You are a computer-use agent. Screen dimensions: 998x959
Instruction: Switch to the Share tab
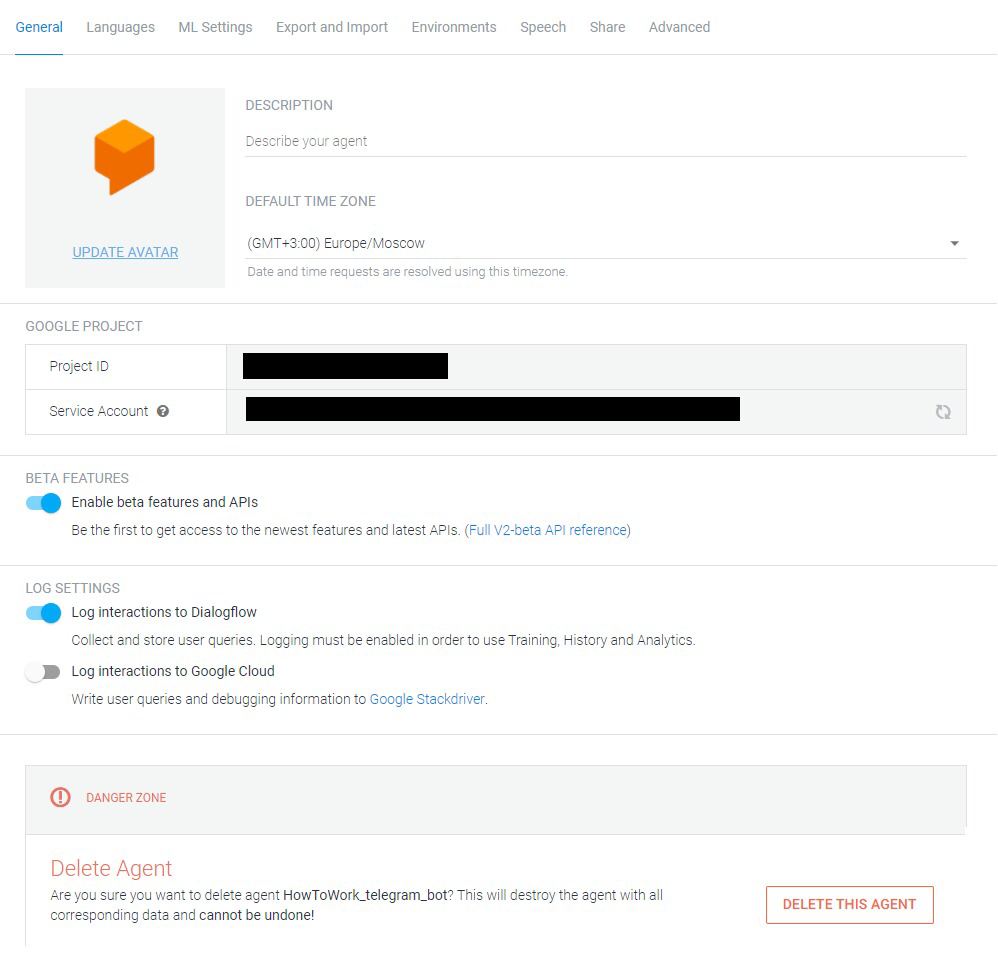[607, 27]
